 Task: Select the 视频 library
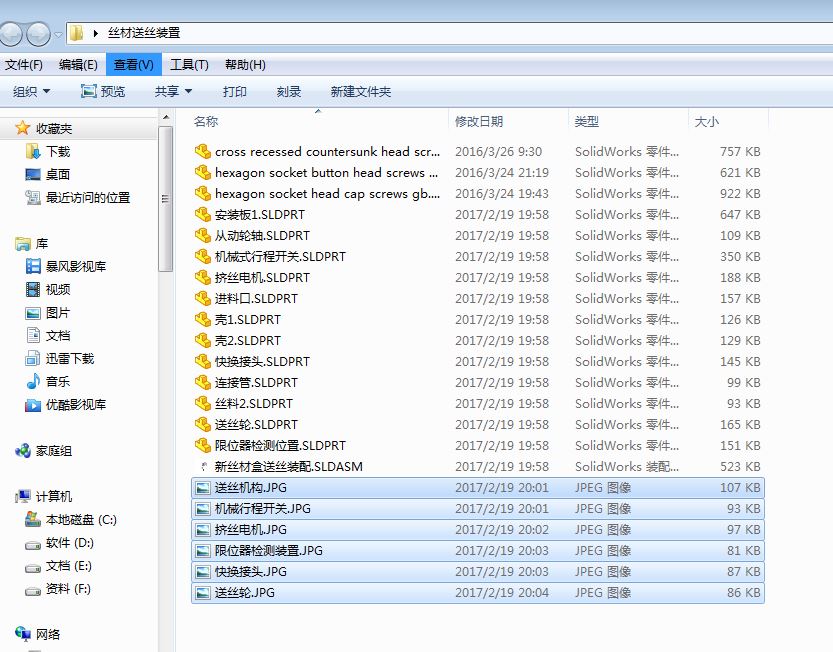pos(48,289)
